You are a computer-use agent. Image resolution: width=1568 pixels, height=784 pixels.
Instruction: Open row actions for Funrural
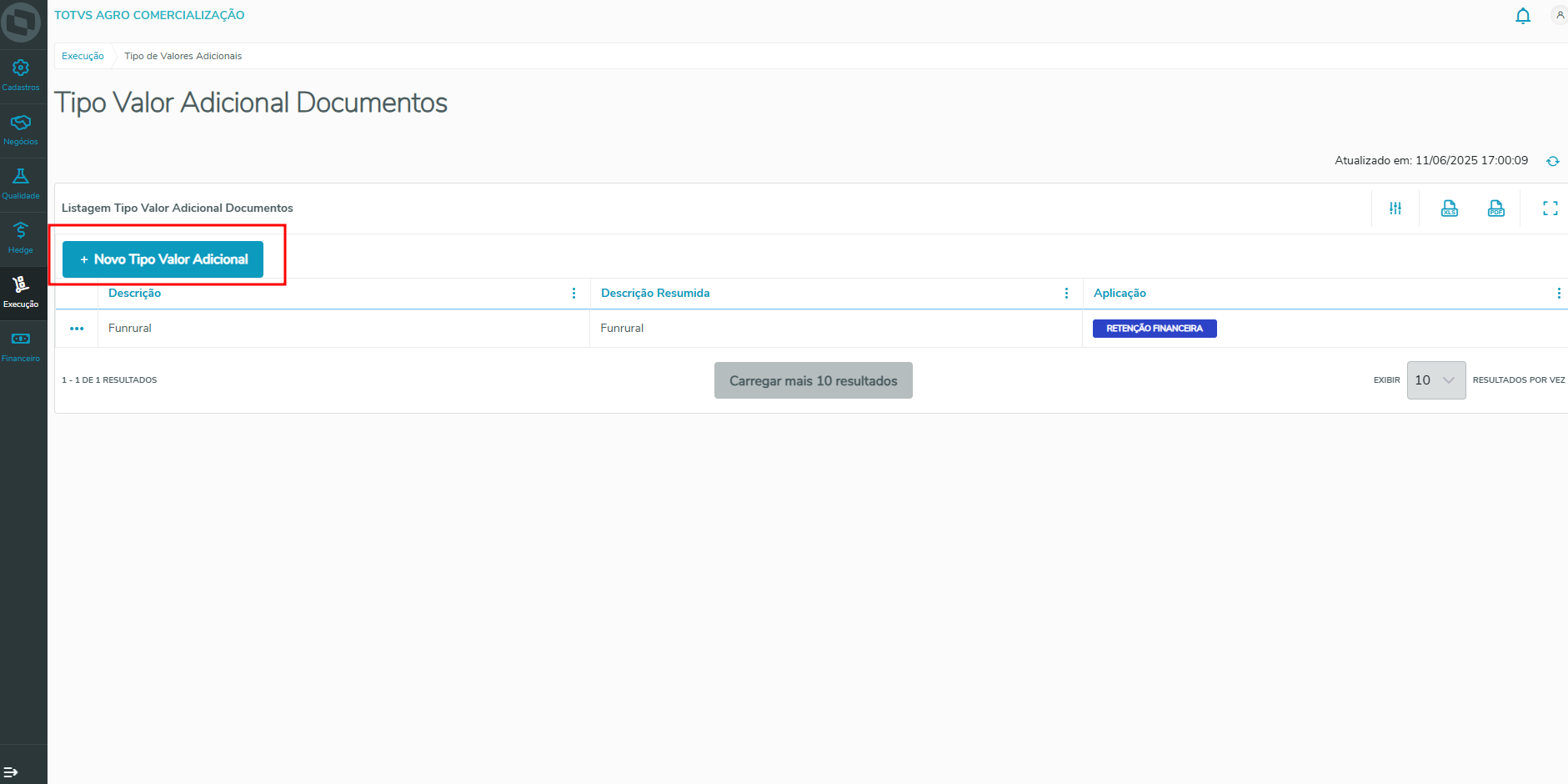tap(77, 329)
